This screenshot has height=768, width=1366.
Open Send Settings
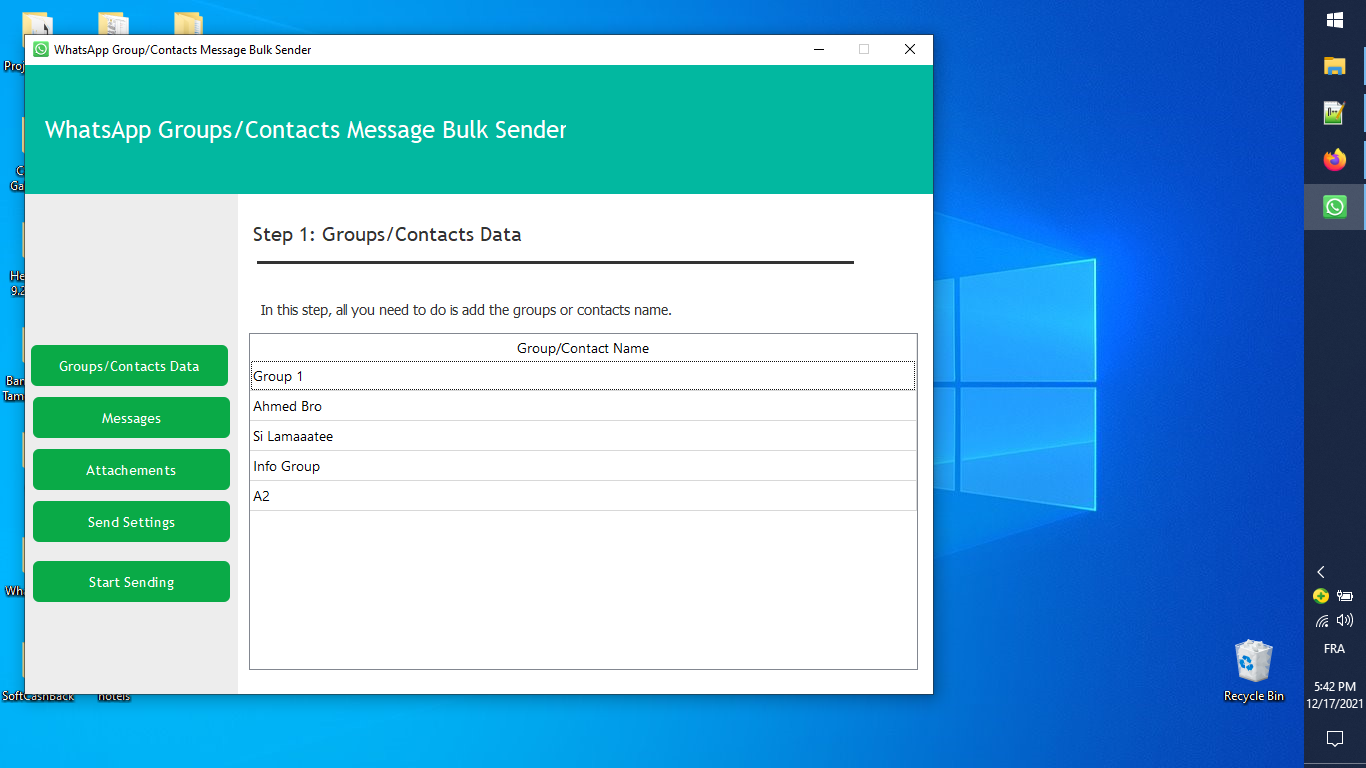coord(131,522)
